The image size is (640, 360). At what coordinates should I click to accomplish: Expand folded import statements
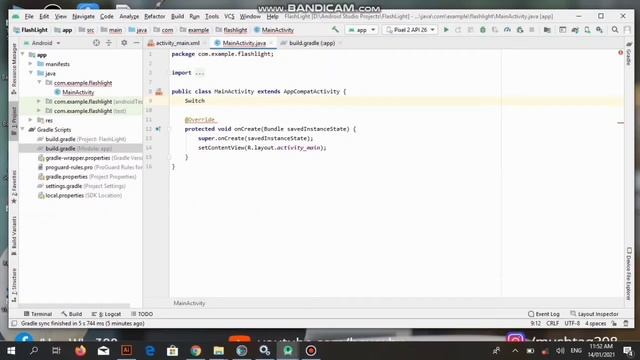click(x=200, y=73)
